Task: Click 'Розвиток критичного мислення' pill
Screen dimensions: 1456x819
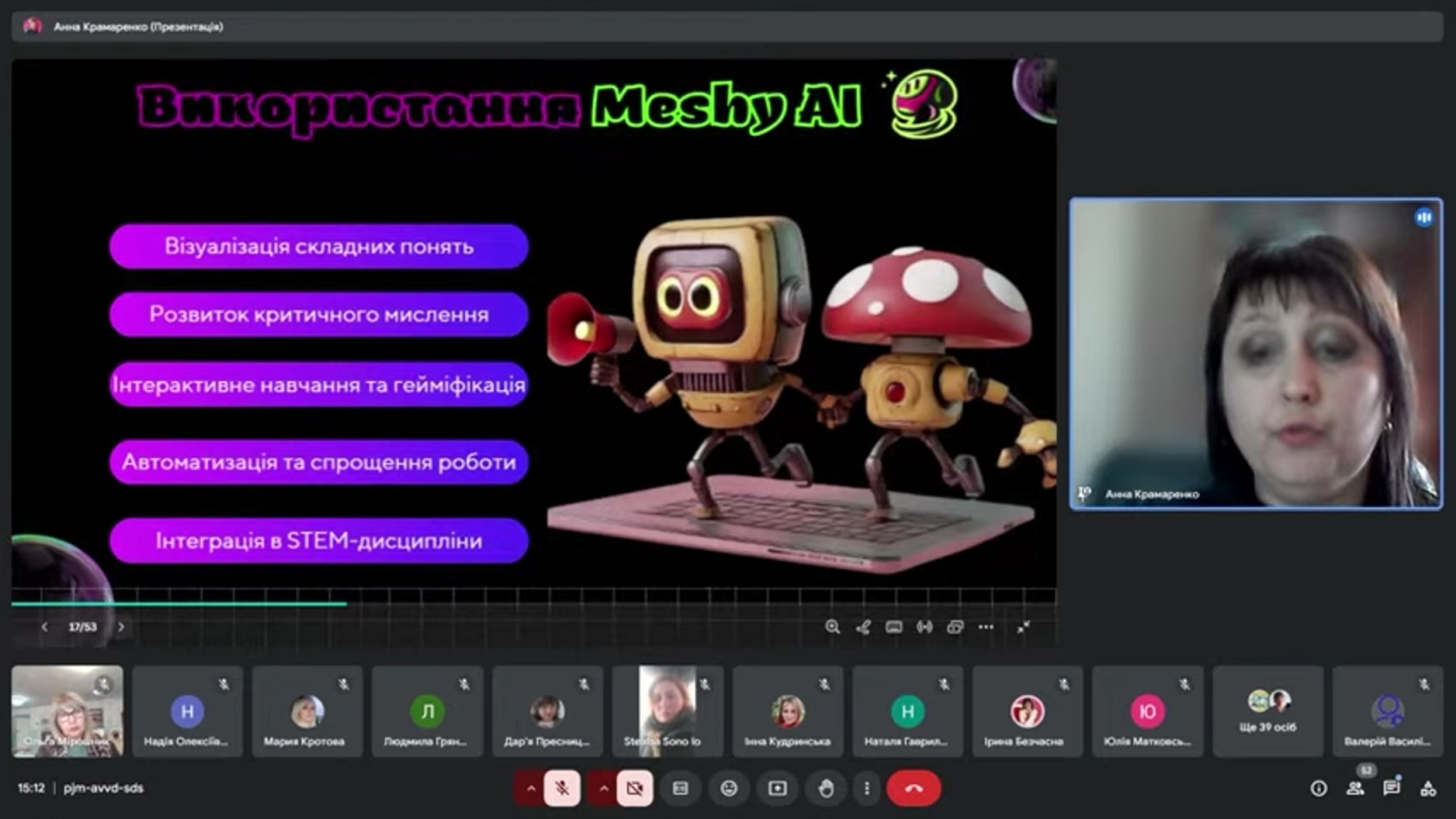Action: click(x=319, y=314)
